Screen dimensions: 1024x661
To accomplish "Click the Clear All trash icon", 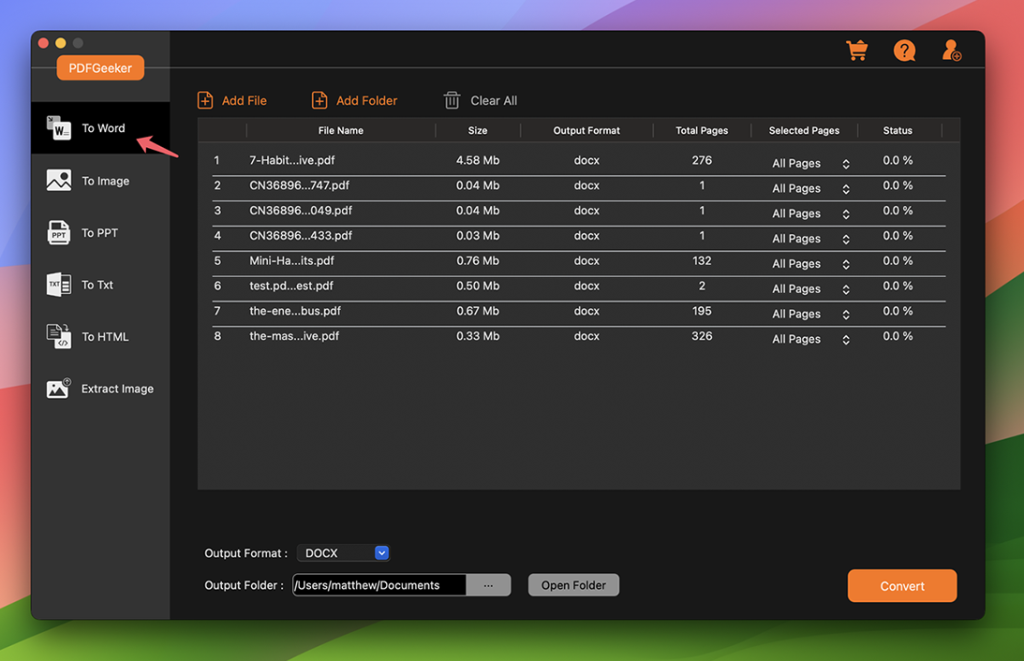I will [452, 101].
